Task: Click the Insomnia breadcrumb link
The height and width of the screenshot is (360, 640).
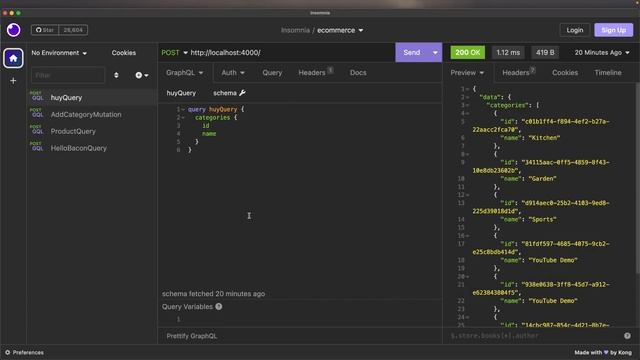Action: click(x=295, y=30)
